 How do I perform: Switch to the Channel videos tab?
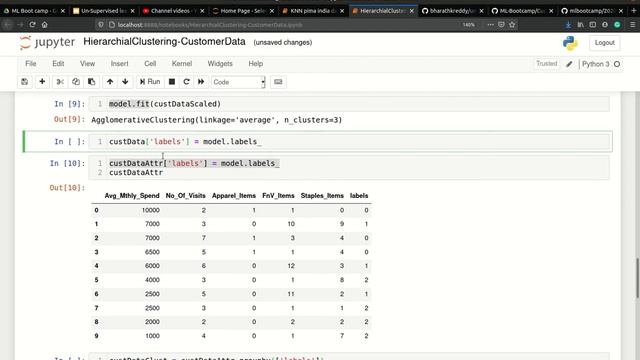(x=172, y=11)
